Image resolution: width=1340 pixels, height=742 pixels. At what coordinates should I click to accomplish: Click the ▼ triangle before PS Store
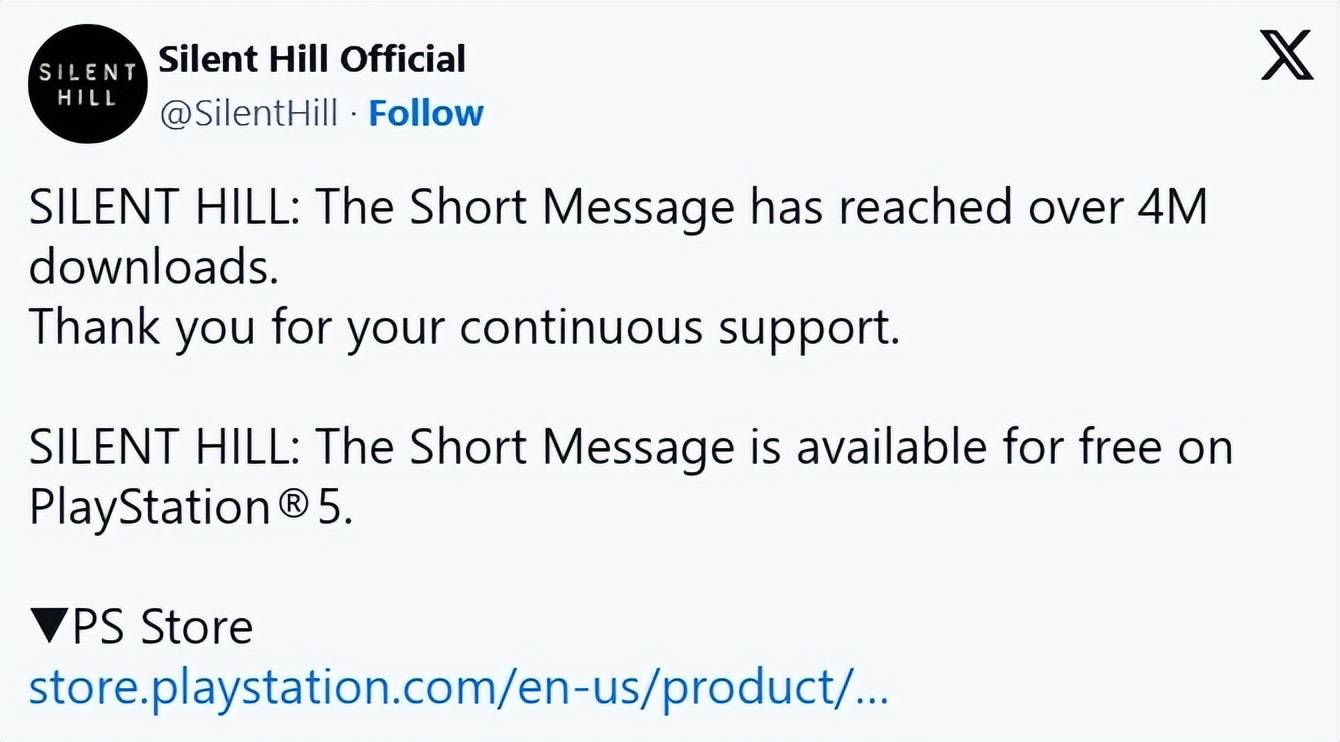click(x=49, y=628)
